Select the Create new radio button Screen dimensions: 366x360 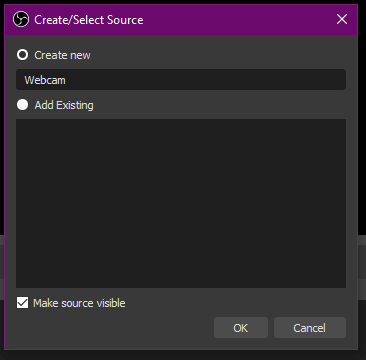pyautogui.click(x=22, y=55)
